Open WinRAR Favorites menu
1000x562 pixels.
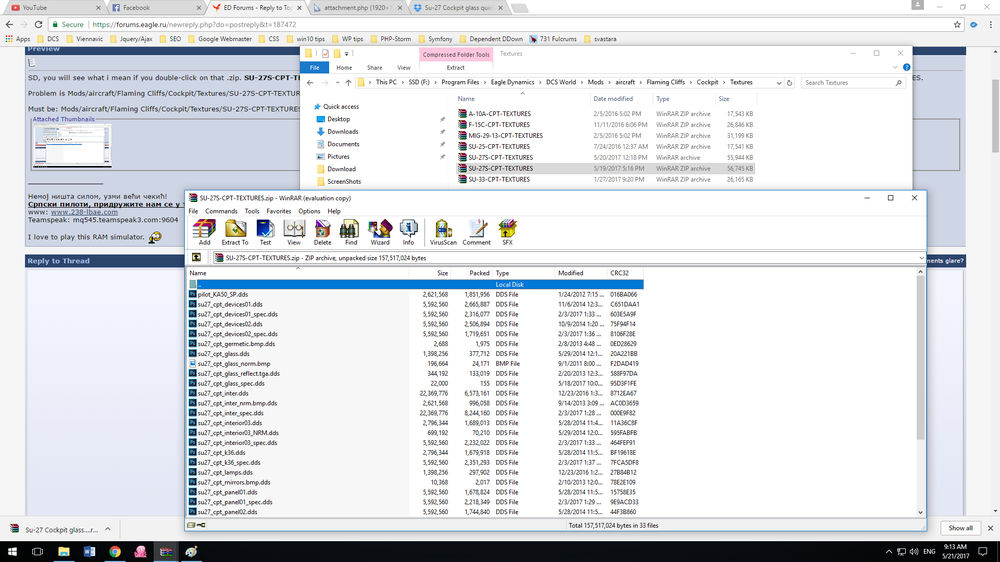pyautogui.click(x=279, y=211)
